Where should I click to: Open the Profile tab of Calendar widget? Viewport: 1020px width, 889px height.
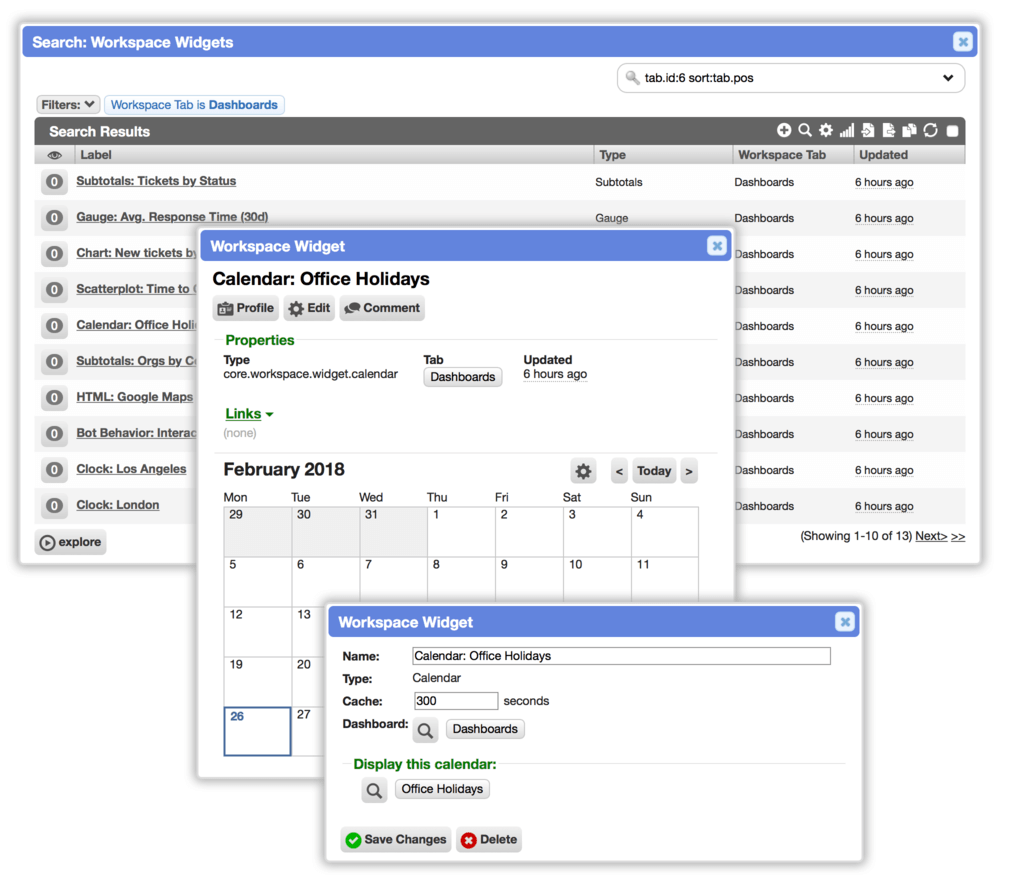(x=246, y=308)
